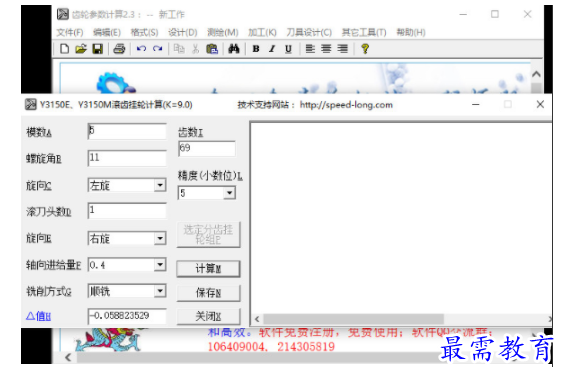The image size is (562, 380).
Task: Click the Copy toolbar icon
Action: (x=179, y=48)
